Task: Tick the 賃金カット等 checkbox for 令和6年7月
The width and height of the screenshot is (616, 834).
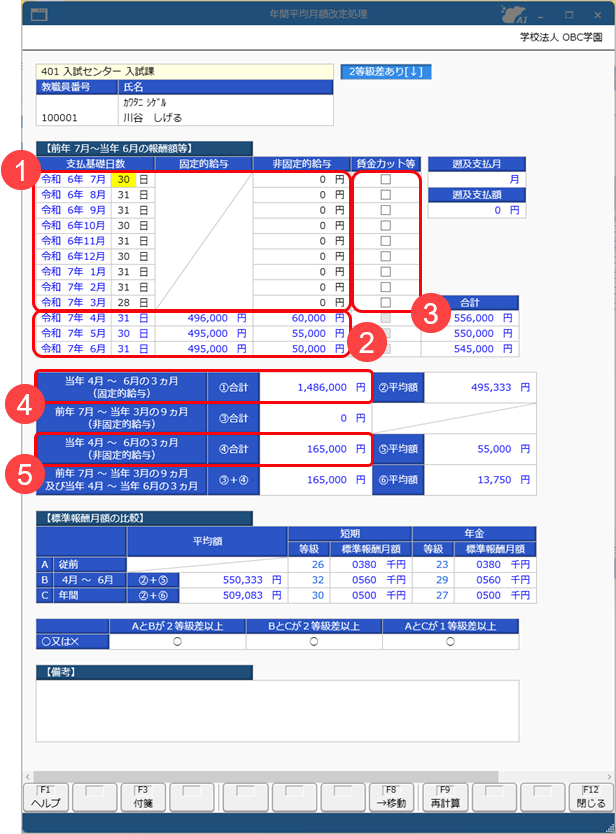Action: [386, 179]
